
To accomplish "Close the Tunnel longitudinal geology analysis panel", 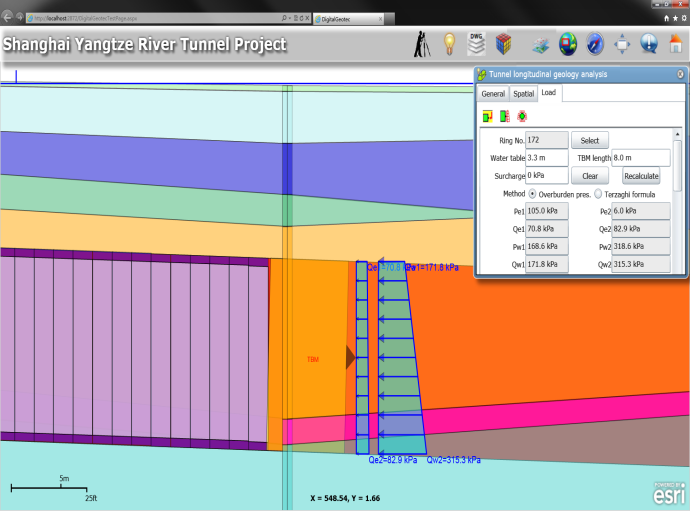I will coord(680,74).
